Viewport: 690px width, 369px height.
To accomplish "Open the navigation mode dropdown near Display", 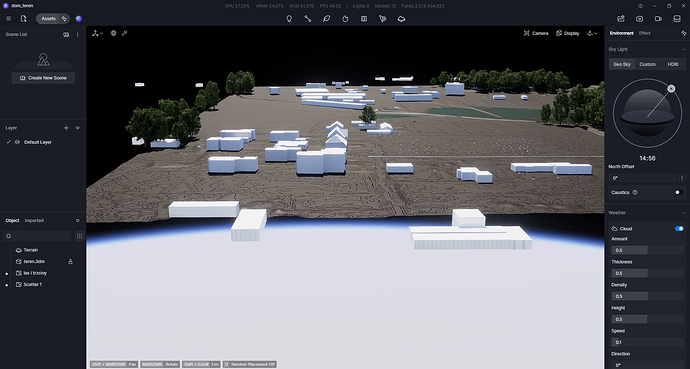I will tap(592, 33).
